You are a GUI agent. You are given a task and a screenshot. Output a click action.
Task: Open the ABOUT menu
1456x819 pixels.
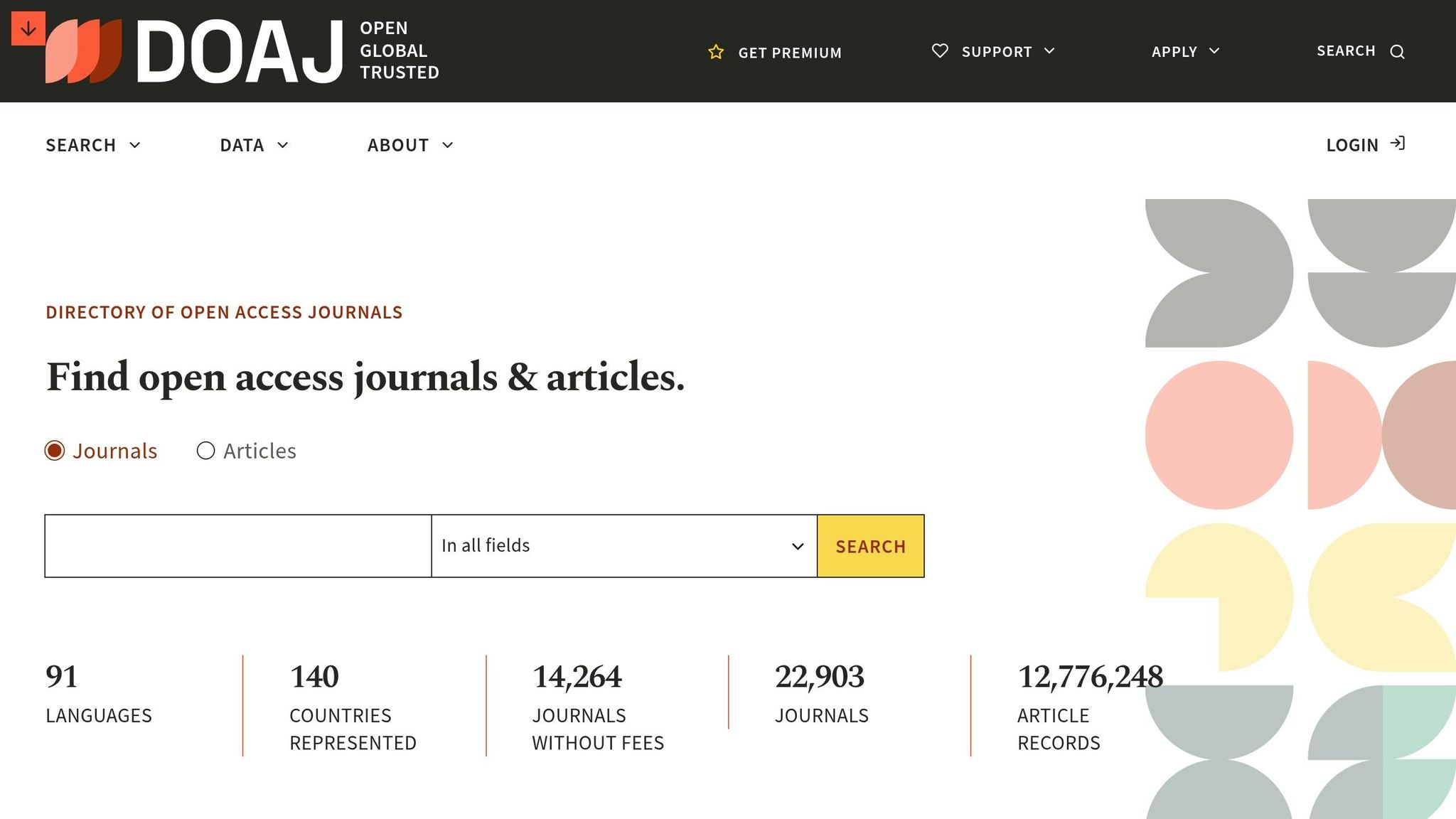[410, 145]
